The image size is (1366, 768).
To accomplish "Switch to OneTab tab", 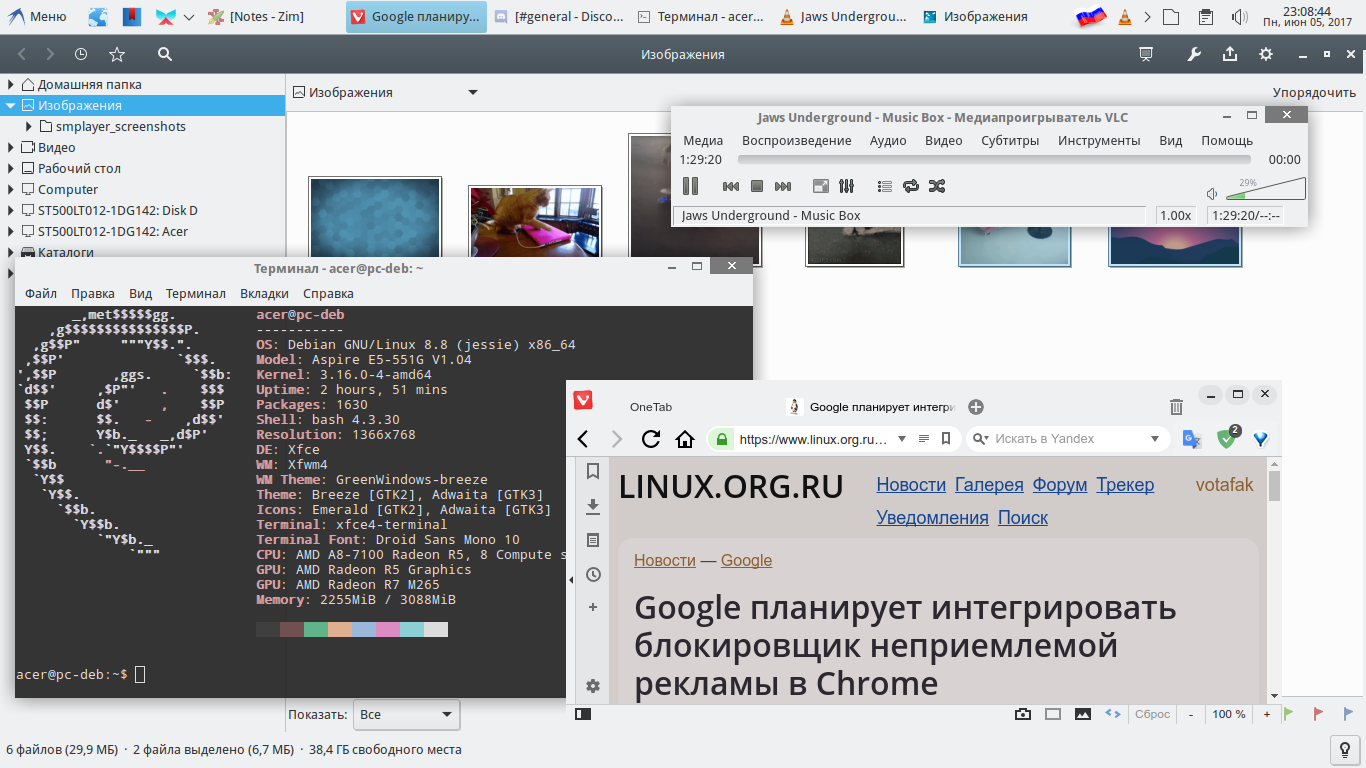I will tap(651, 407).
